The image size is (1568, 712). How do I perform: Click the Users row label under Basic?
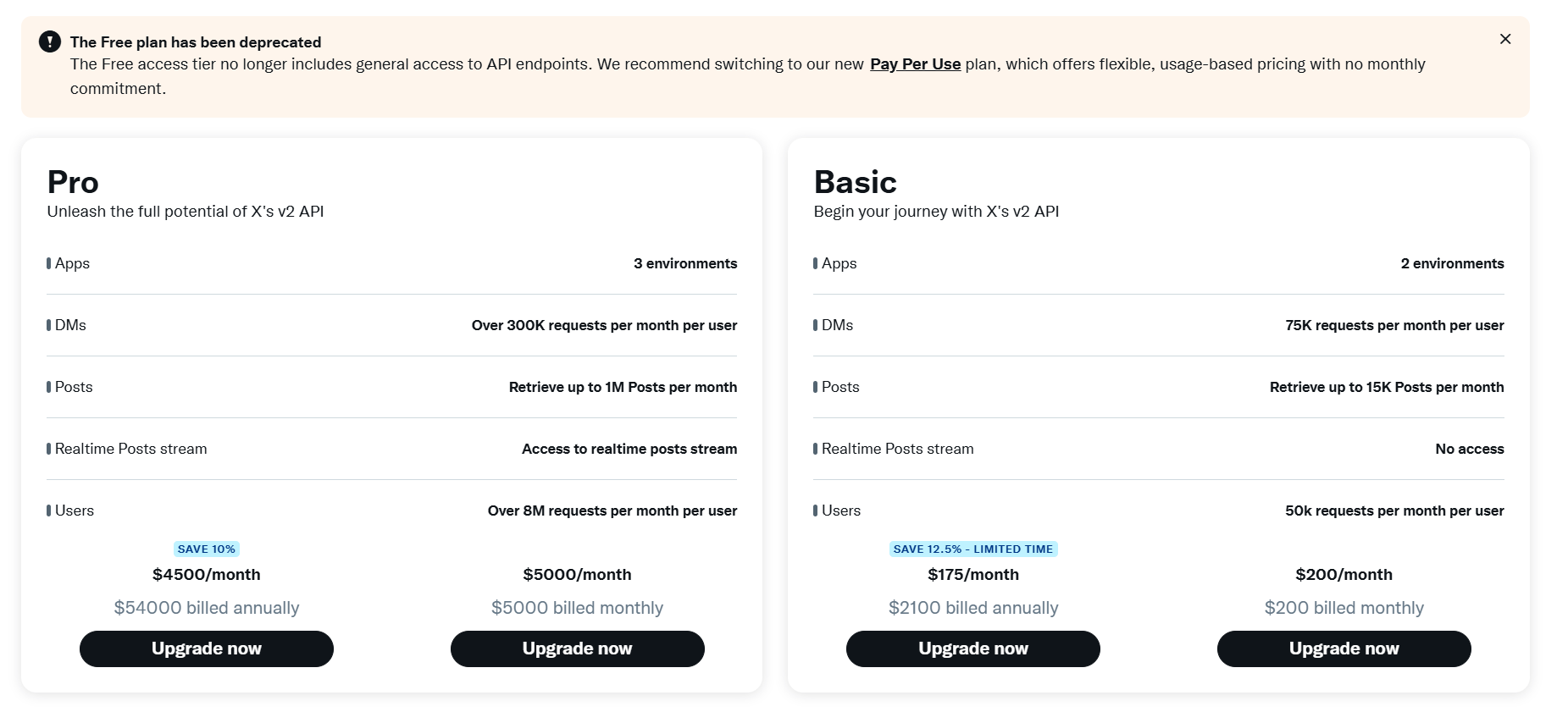(840, 511)
